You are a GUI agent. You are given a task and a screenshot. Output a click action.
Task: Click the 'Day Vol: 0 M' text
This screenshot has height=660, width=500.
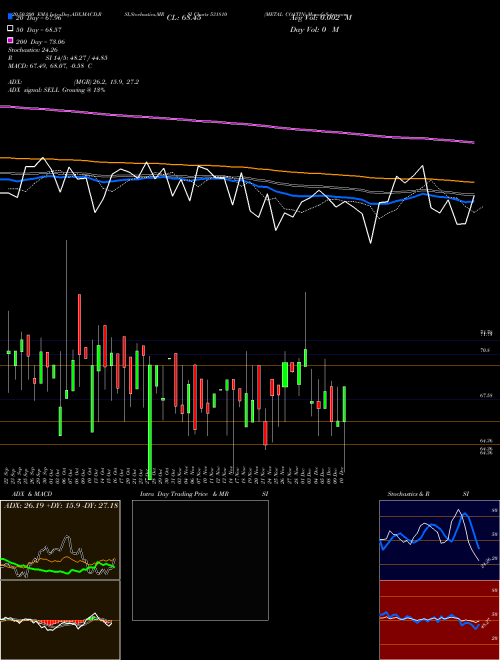[x=314, y=29]
